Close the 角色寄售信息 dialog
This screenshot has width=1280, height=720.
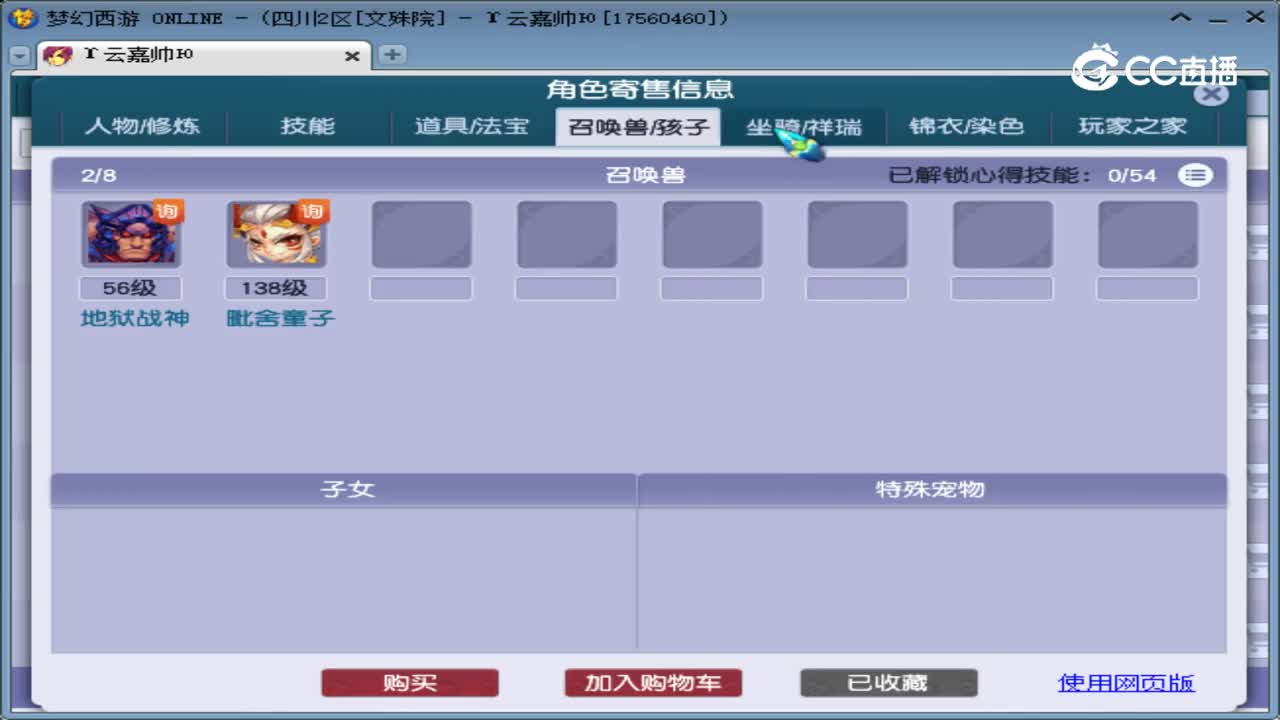1211,94
